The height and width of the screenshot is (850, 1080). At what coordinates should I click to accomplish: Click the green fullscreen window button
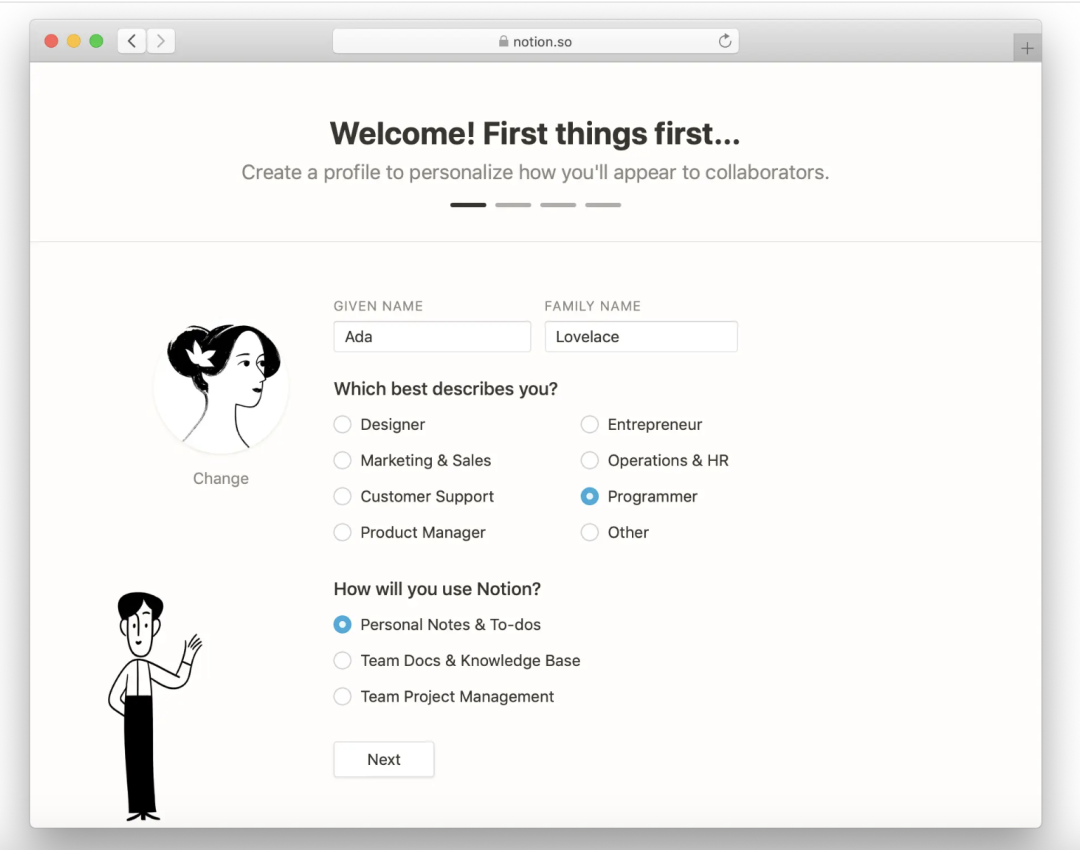coord(96,41)
